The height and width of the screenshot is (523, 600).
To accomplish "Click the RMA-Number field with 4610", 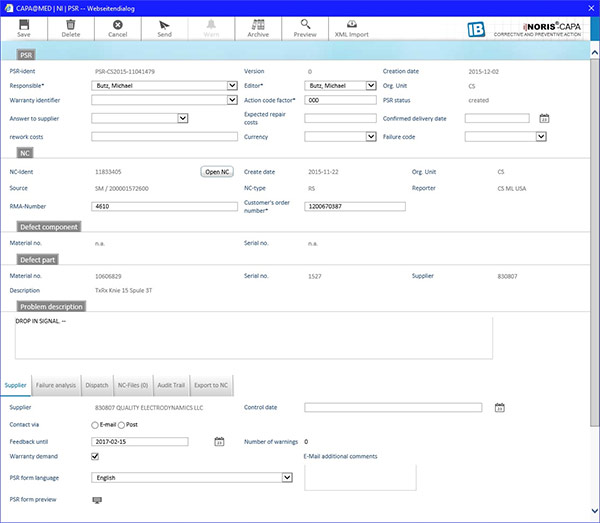I will coord(164,207).
